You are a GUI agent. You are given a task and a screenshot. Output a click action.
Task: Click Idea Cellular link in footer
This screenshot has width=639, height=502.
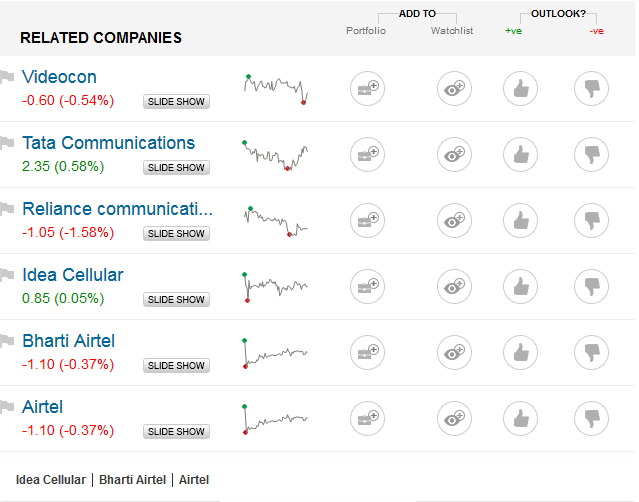tap(50, 480)
